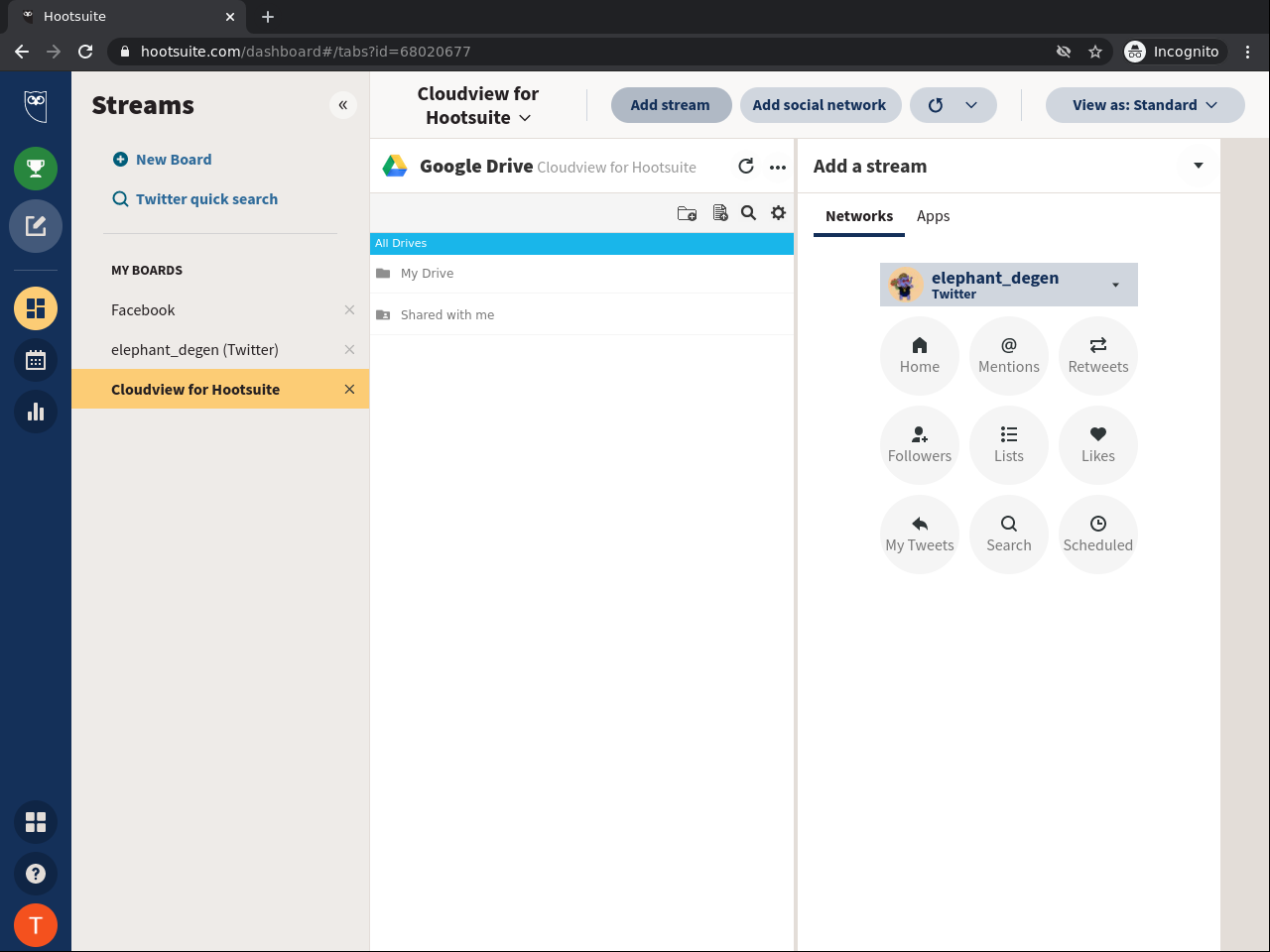The width and height of the screenshot is (1270, 952).
Task: Click the tracking protection eye icon
Action: pos(1064,52)
